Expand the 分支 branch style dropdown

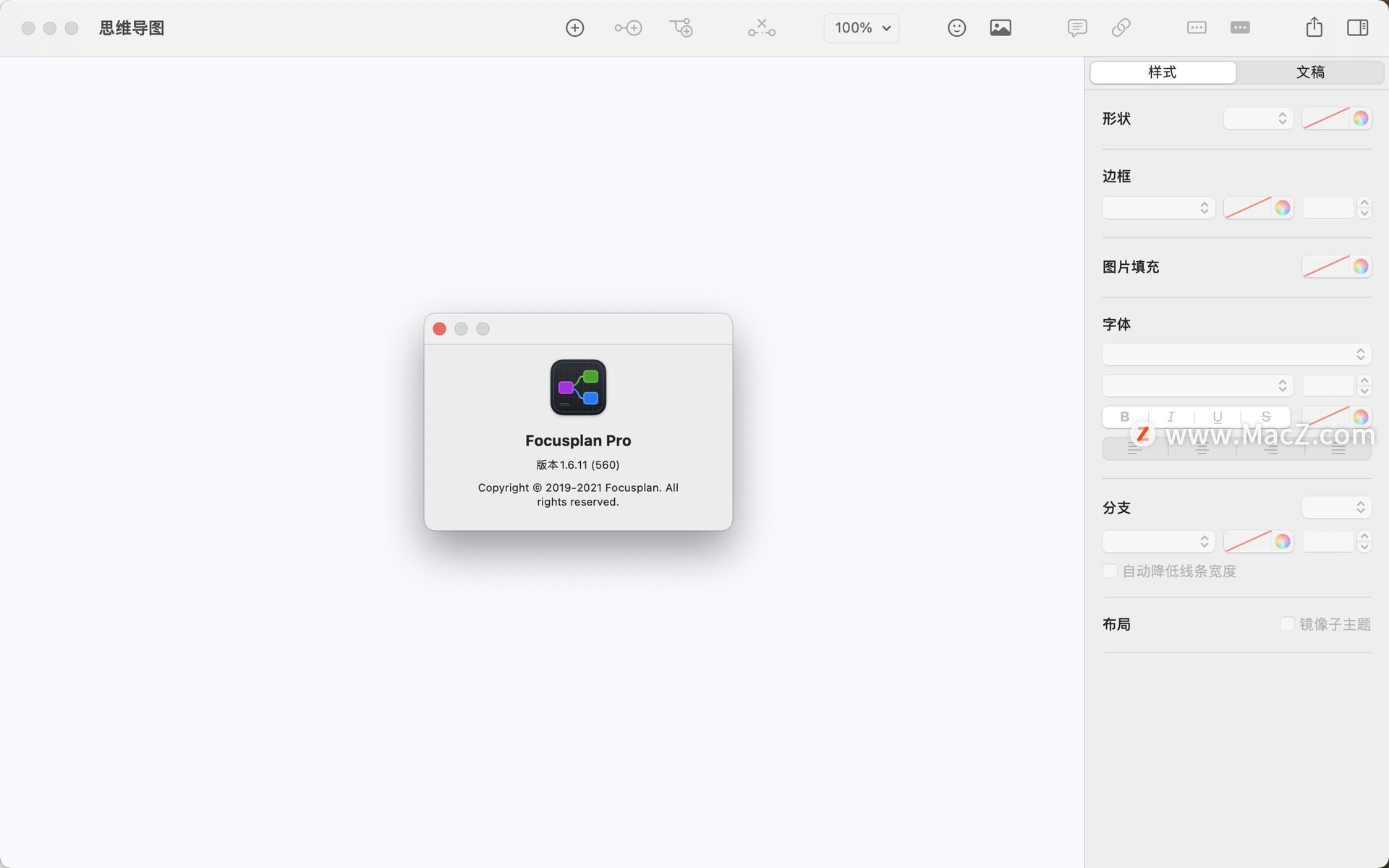1335,508
